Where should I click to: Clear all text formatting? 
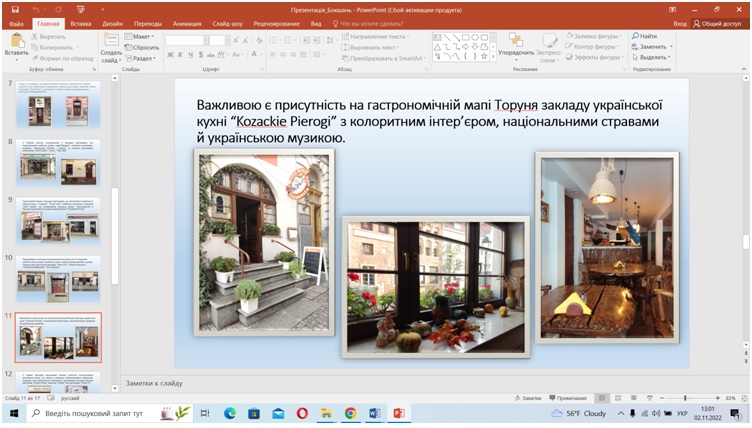point(259,40)
